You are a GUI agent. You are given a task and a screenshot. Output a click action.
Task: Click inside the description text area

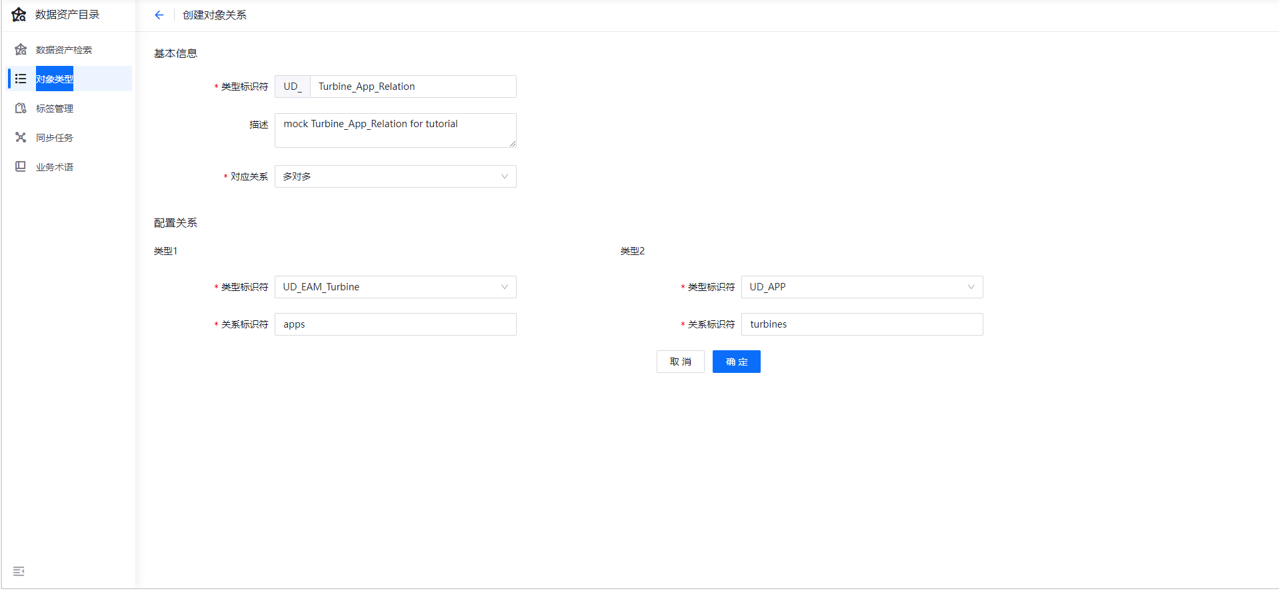pyautogui.click(x=395, y=130)
